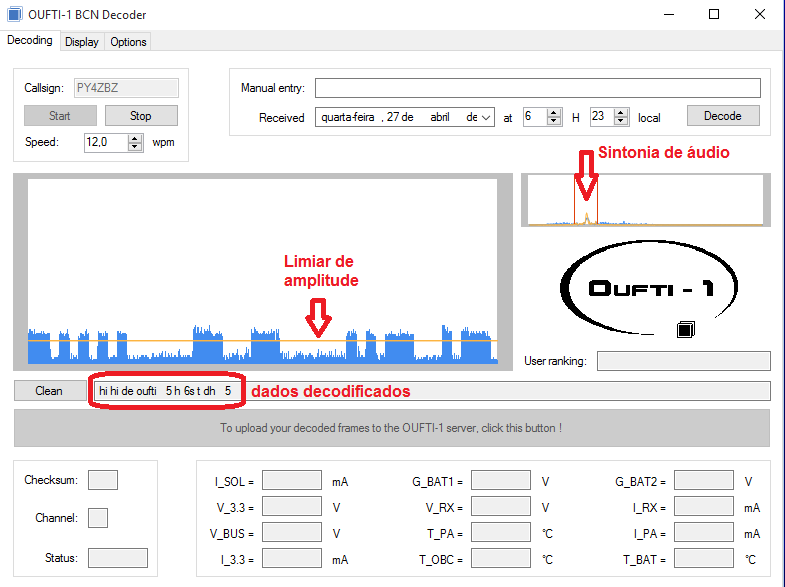
Task: Click the upload decoded frames button
Action: click(391, 428)
